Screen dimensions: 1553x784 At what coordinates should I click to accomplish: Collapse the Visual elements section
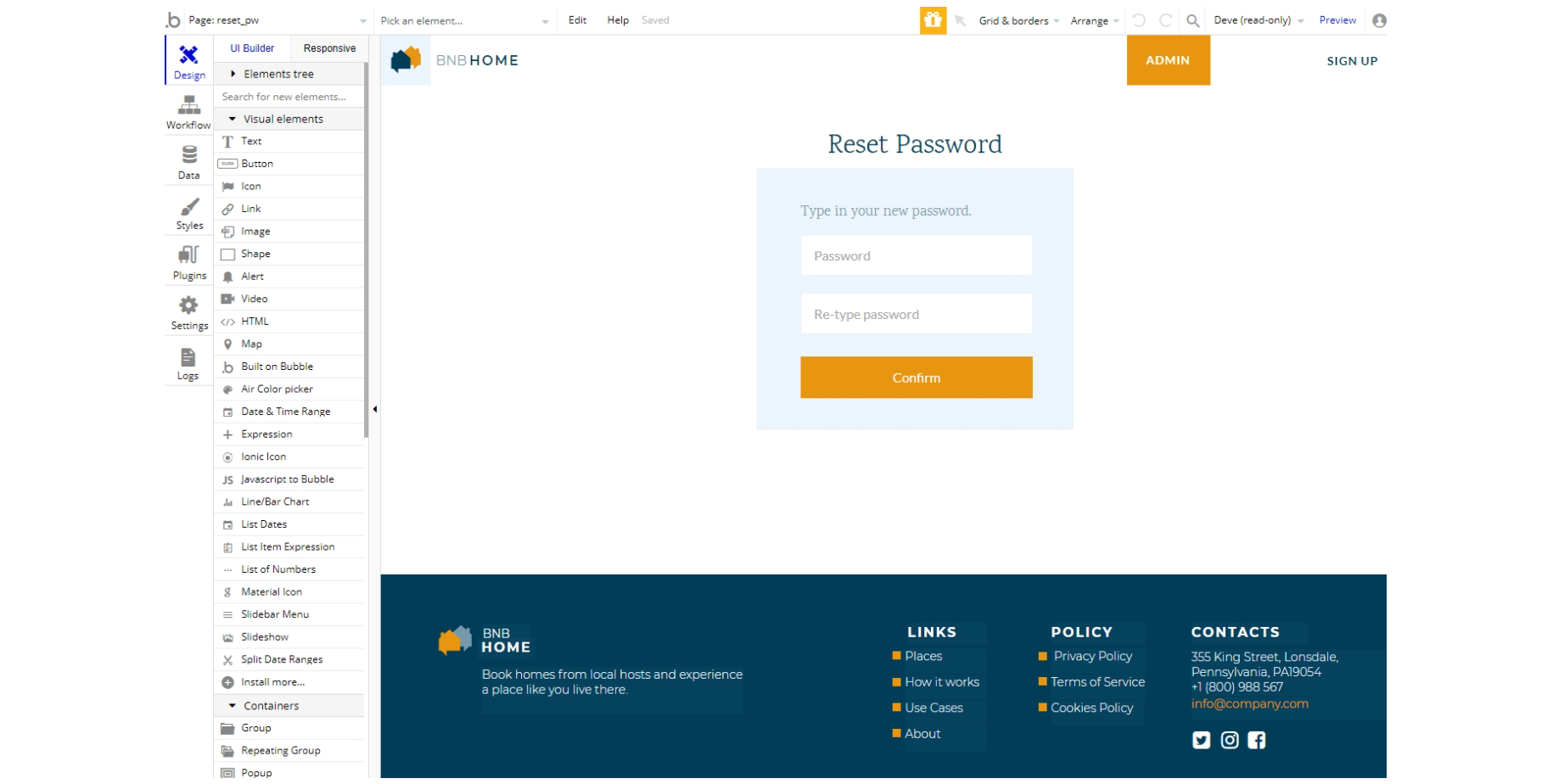pyautogui.click(x=290, y=120)
